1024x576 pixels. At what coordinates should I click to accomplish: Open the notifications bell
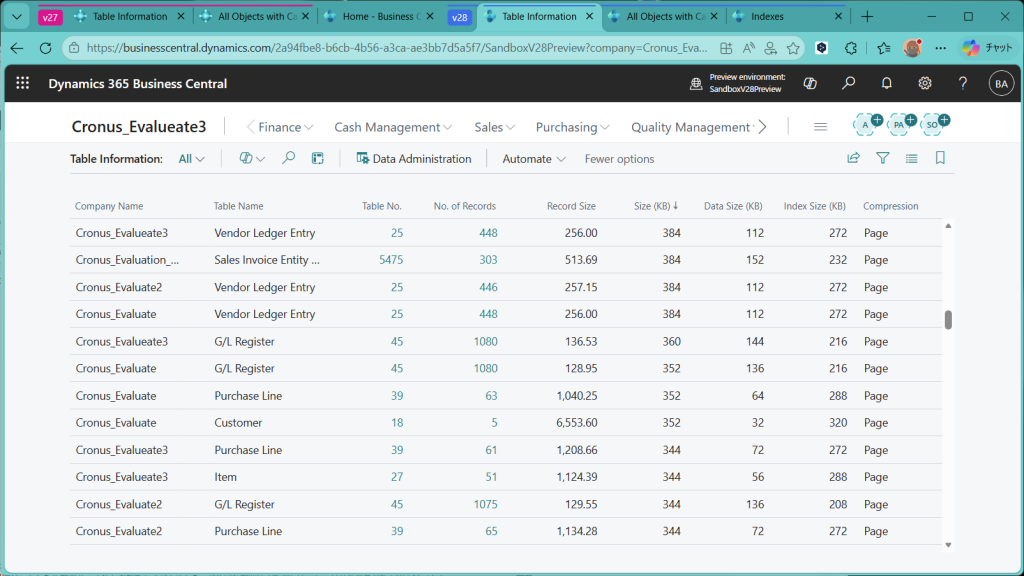(x=886, y=84)
